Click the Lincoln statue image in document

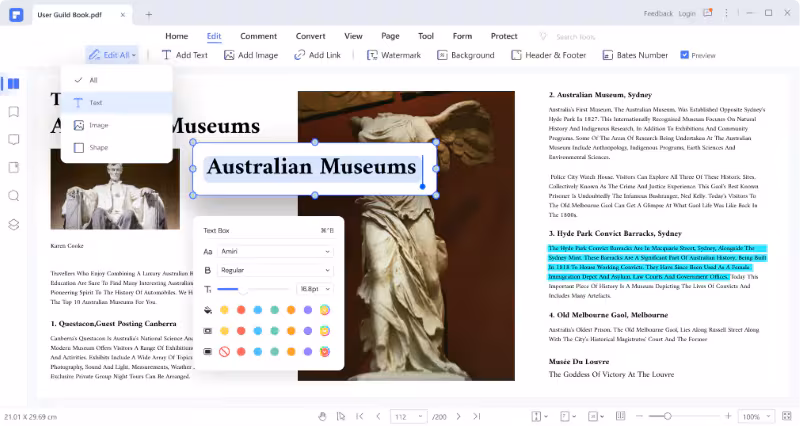click(x=115, y=189)
